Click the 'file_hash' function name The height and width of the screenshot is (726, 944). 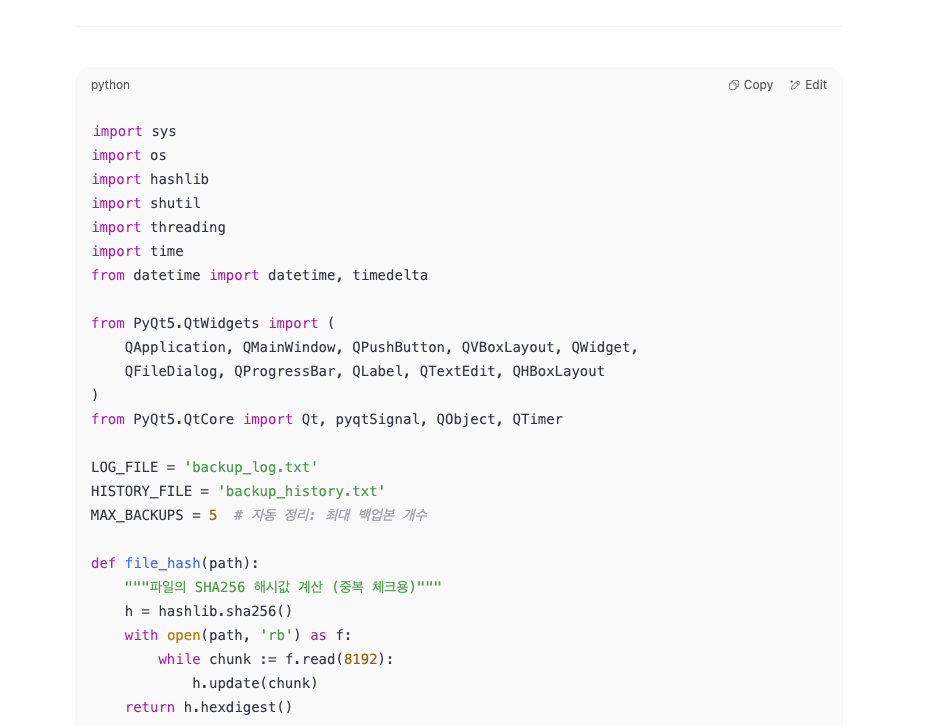[163, 563]
